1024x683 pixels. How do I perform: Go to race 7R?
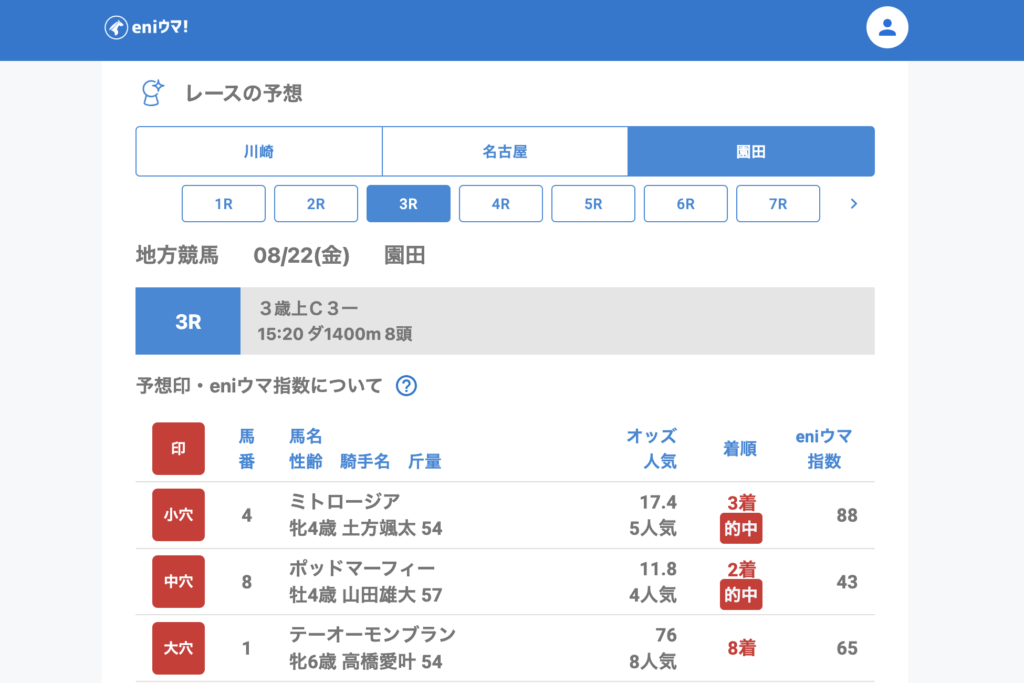pyautogui.click(x=778, y=204)
